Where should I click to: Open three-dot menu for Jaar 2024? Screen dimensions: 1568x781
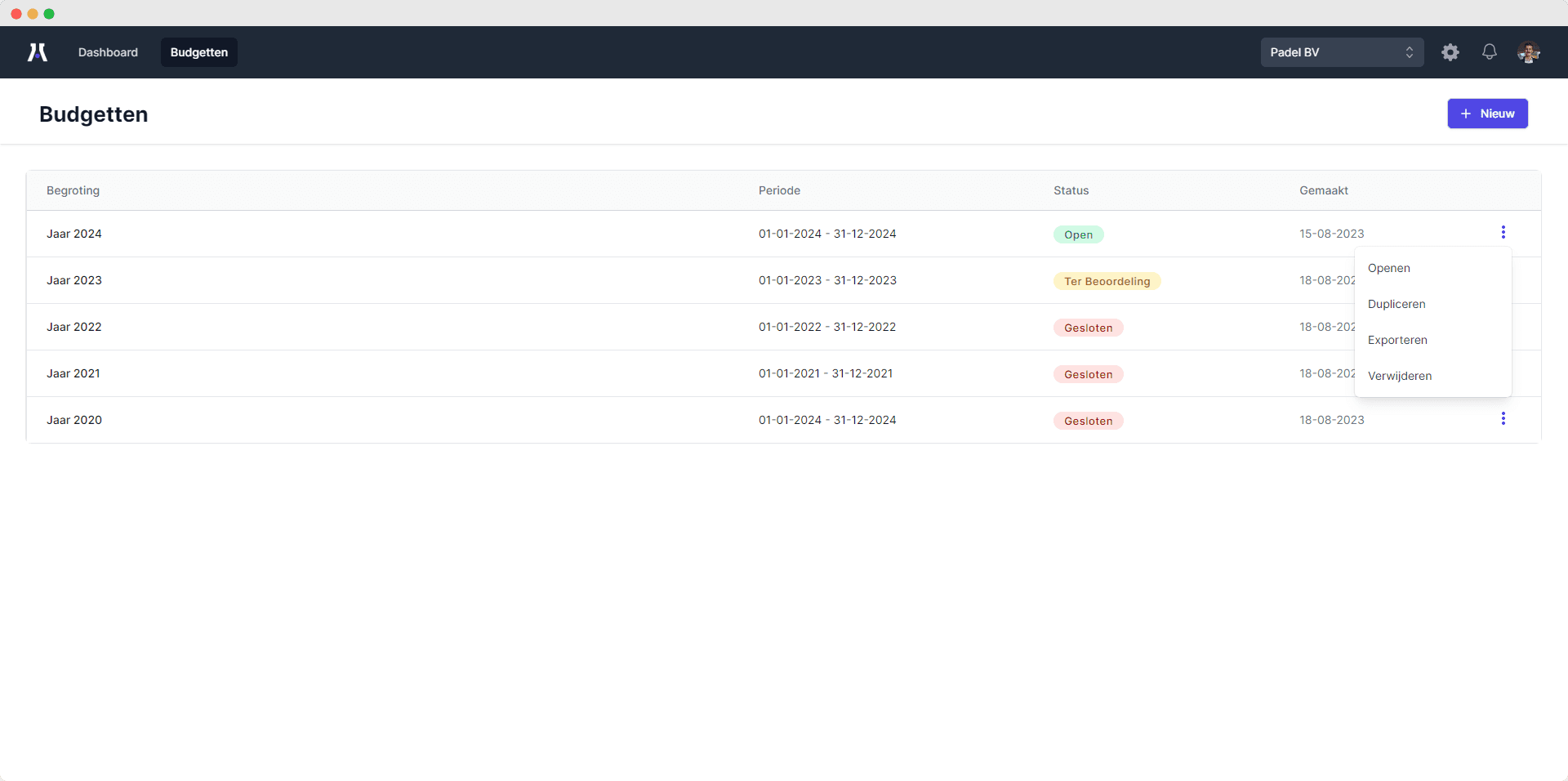tap(1503, 233)
